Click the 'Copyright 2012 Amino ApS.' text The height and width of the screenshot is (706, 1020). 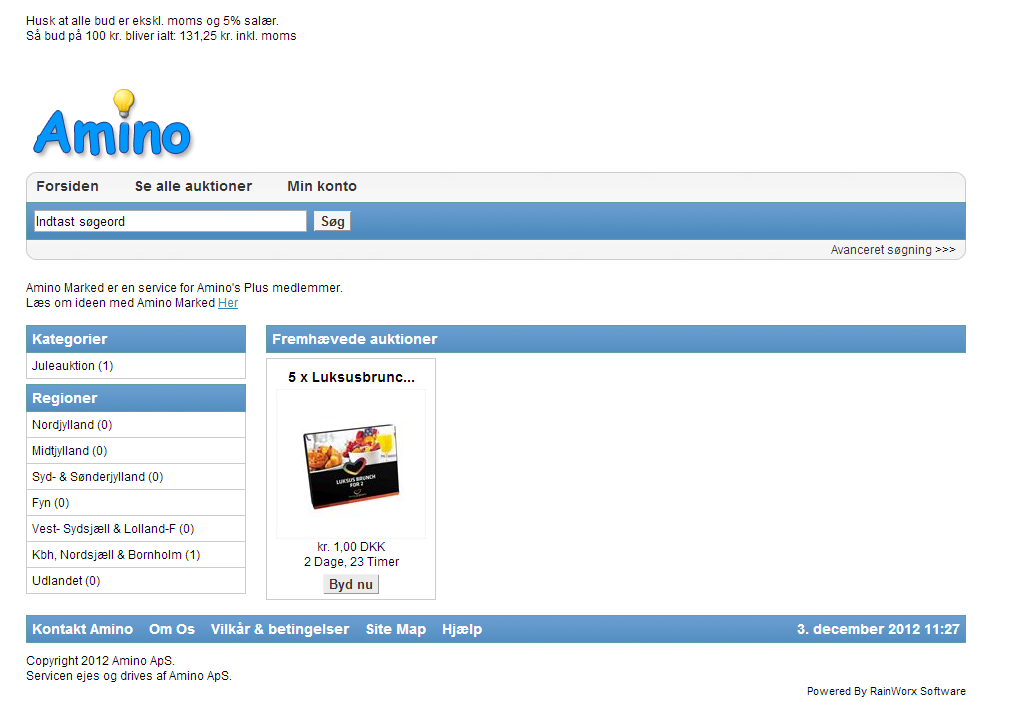pos(100,661)
